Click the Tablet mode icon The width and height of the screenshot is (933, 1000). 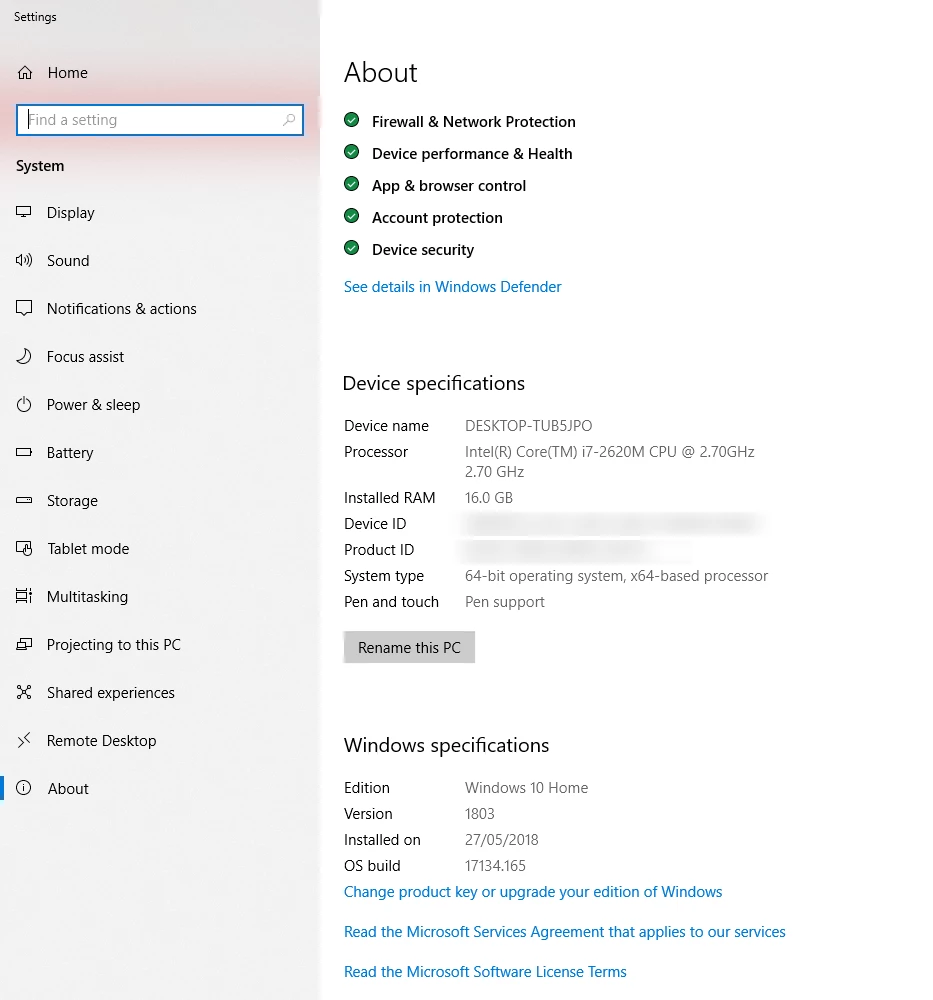24,548
